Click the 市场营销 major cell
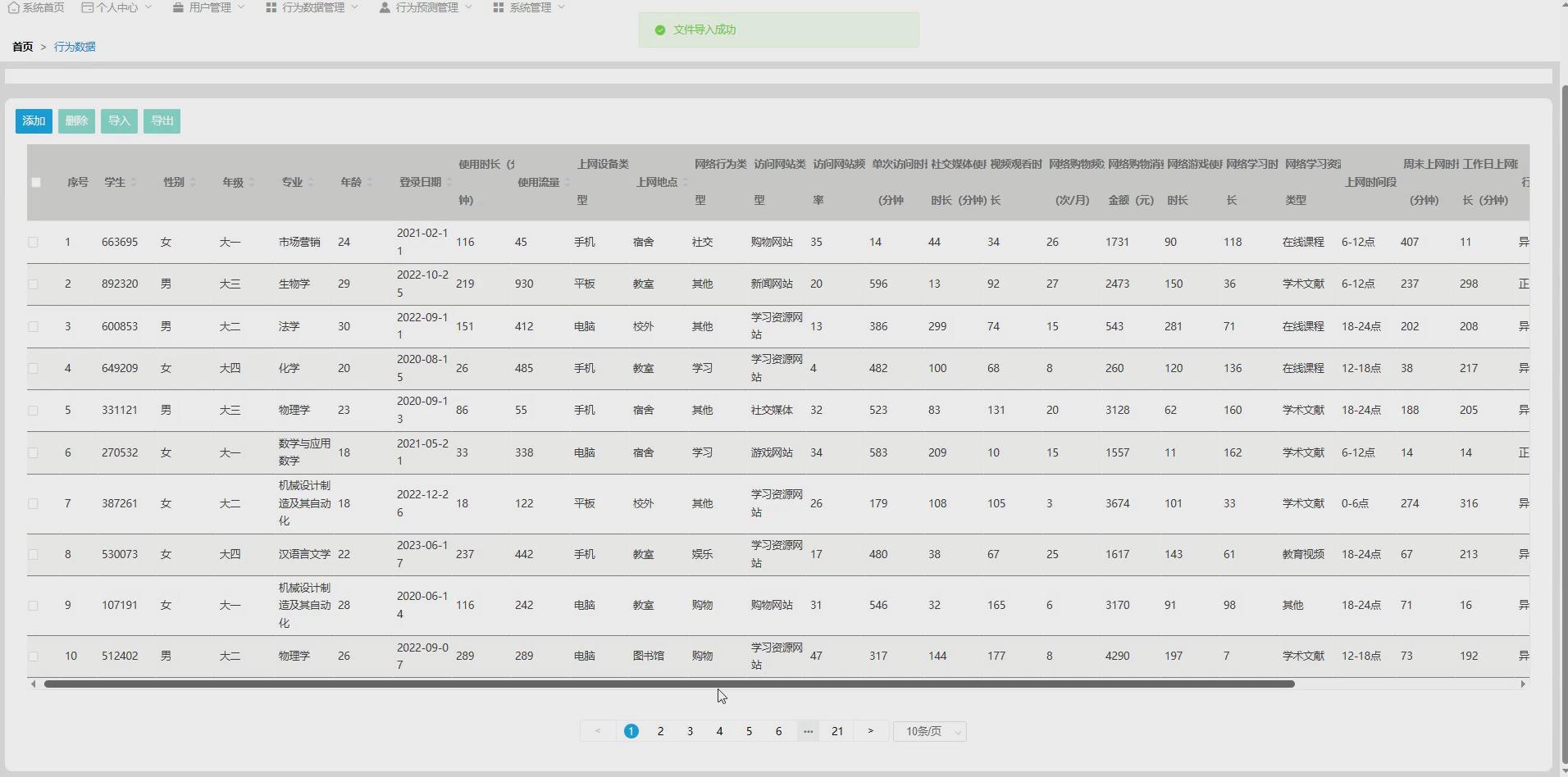The image size is (1568, 777). 299,242
